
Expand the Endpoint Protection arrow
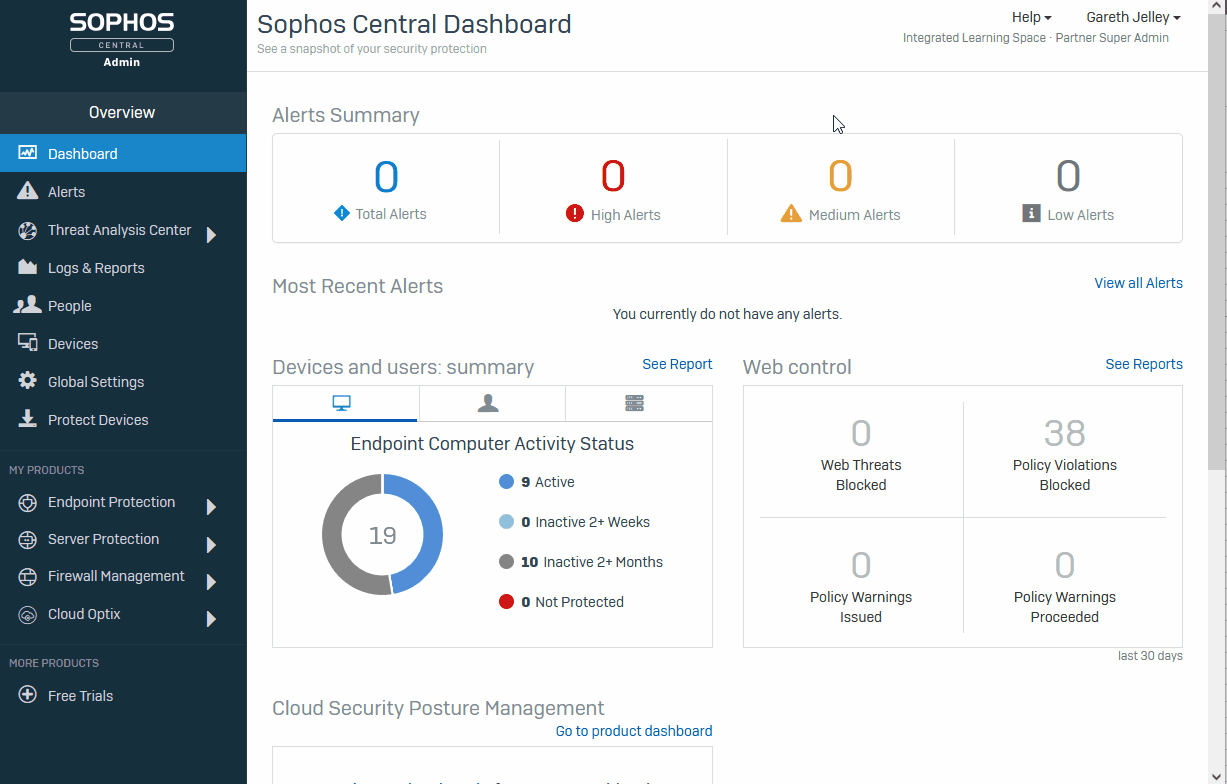(x=211, y=507)
